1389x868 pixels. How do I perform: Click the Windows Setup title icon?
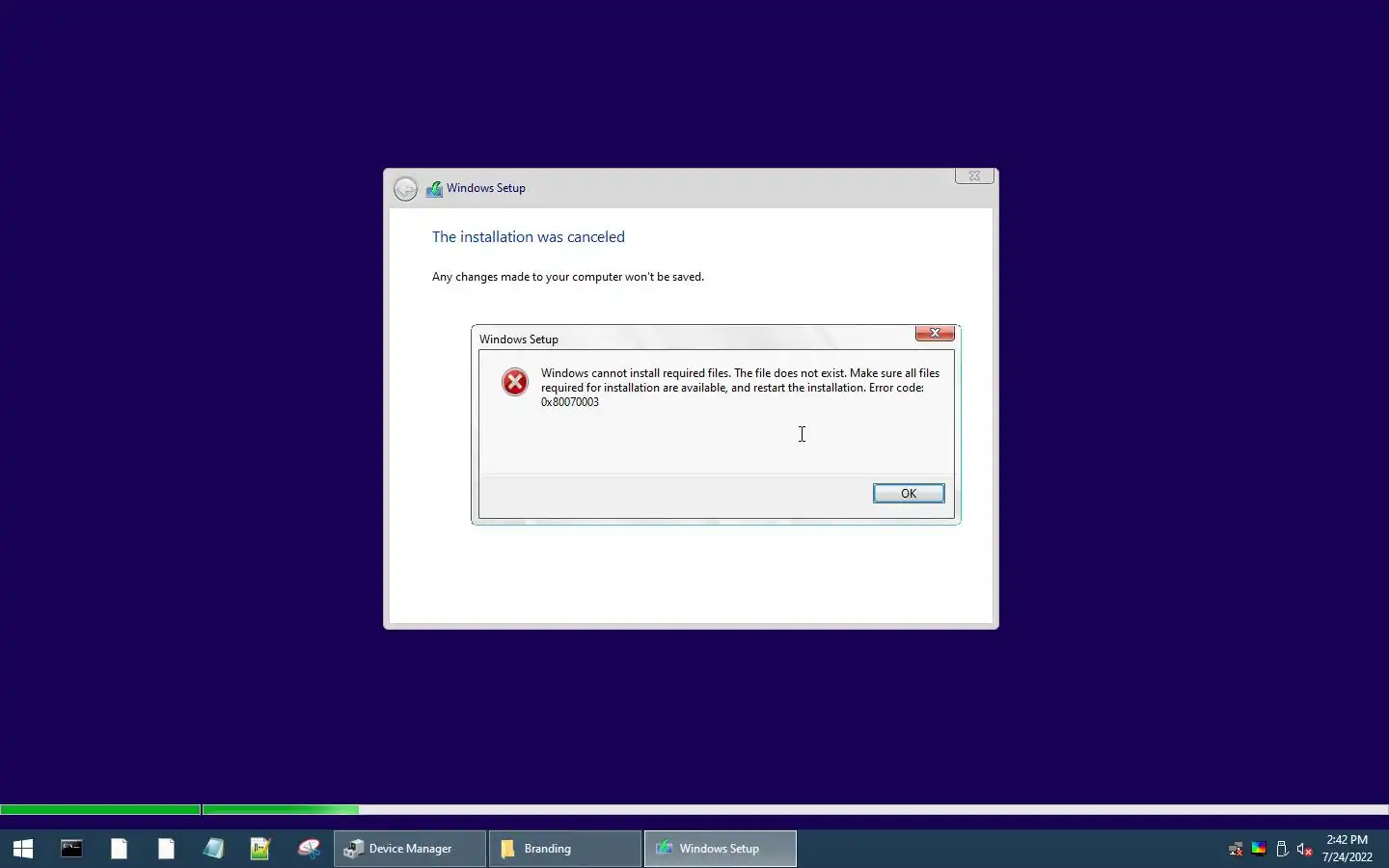click(x=434, y=189)
